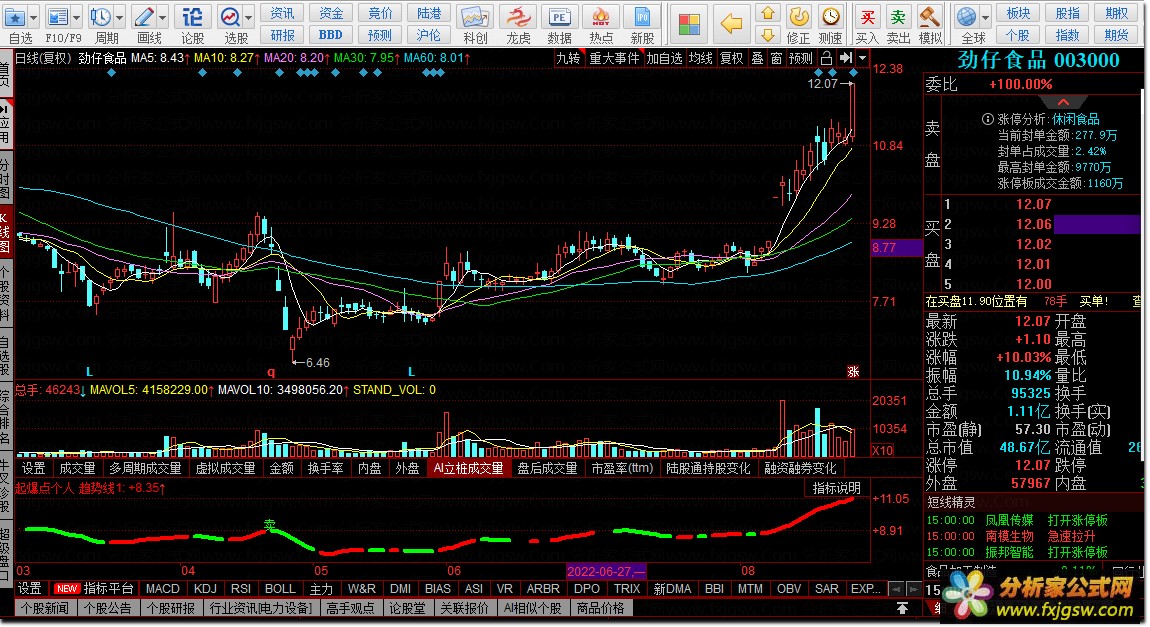
Task: Open 指标说明 indicator description
Action: pos(836,488)
